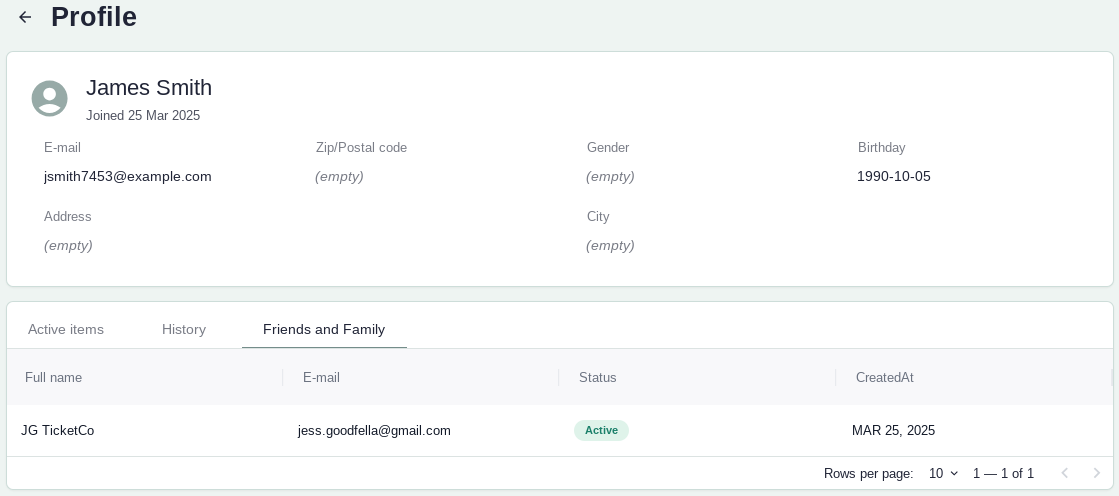Click James Smith's avatar icon
Screen dimensions: 1119x496
[50, 99]
